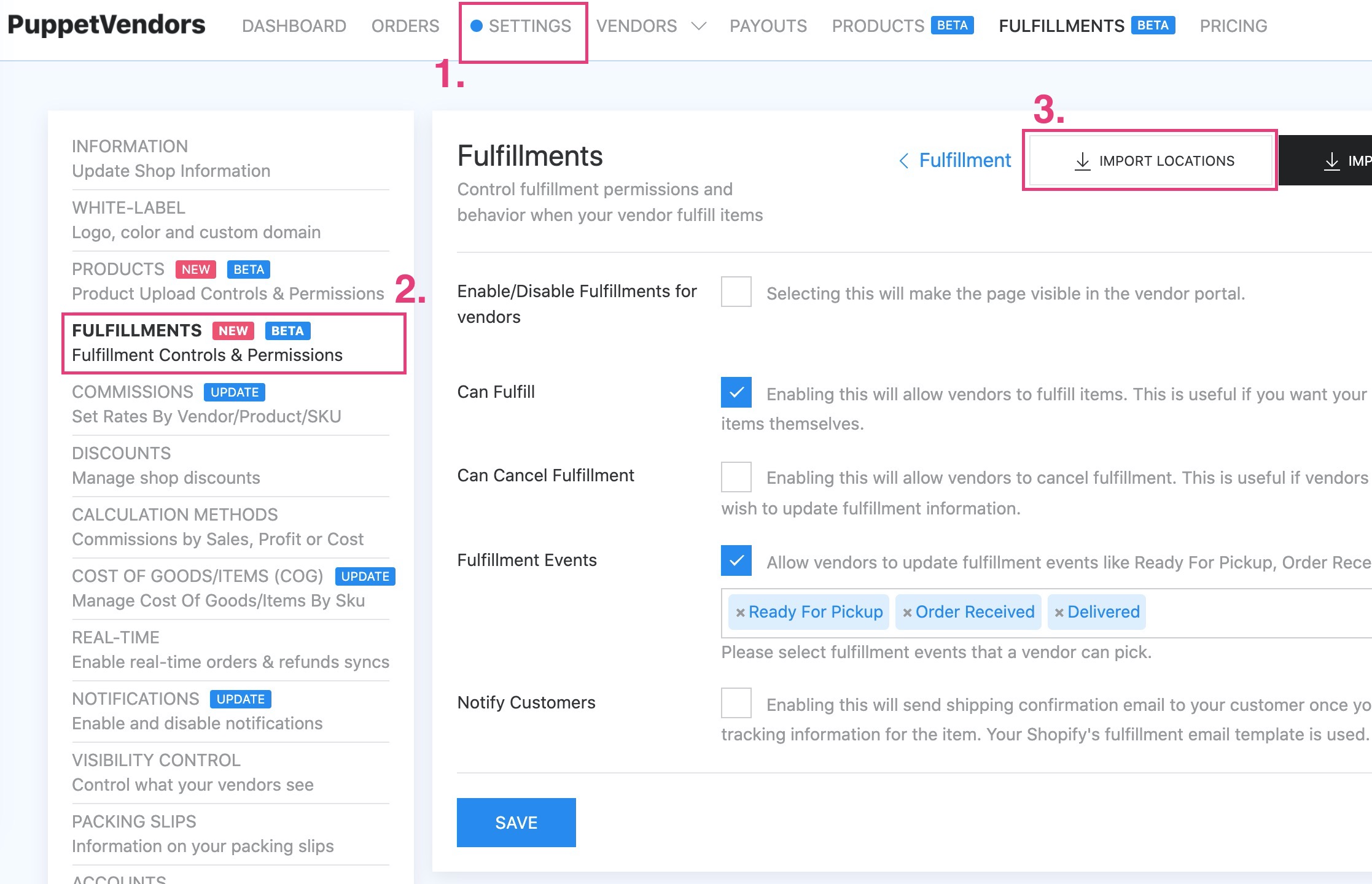Viewport: 1372px width, 884px height.
Task: Enable fulfillments for vendors checkbox
Action: point(736,292)
